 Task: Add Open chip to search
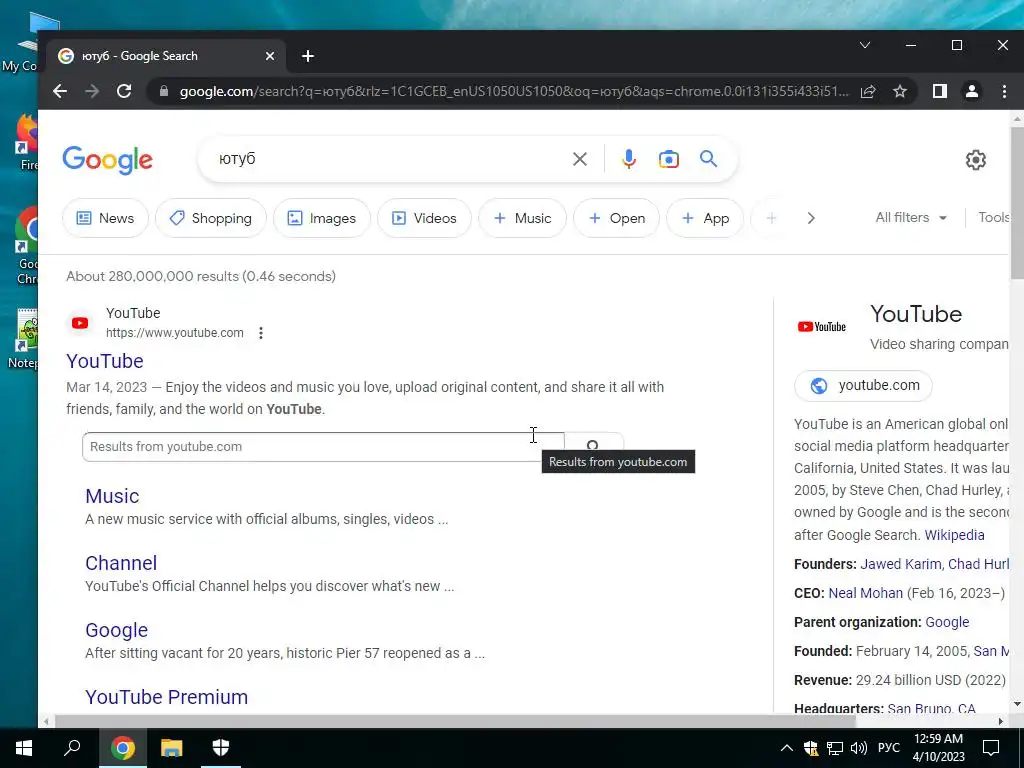(x=616, y=218)
